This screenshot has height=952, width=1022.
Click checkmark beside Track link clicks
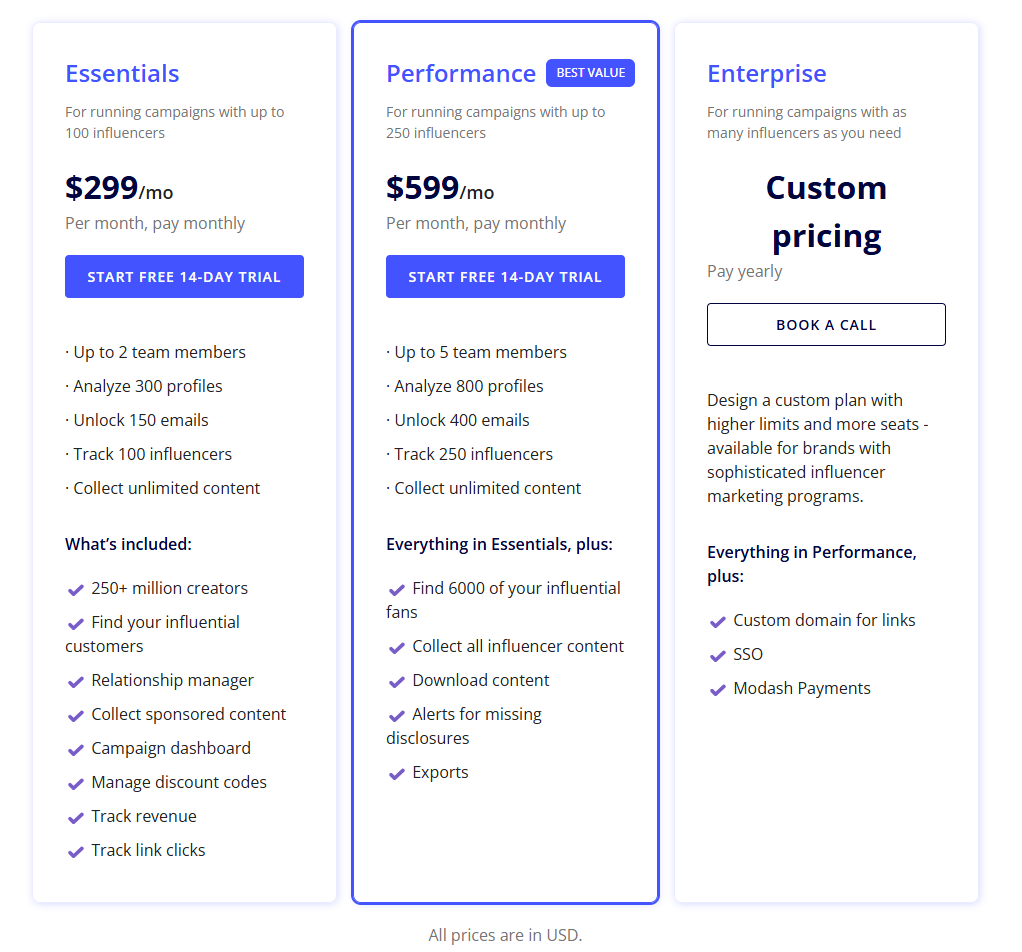pyautogui.click(x=76, y=852)
